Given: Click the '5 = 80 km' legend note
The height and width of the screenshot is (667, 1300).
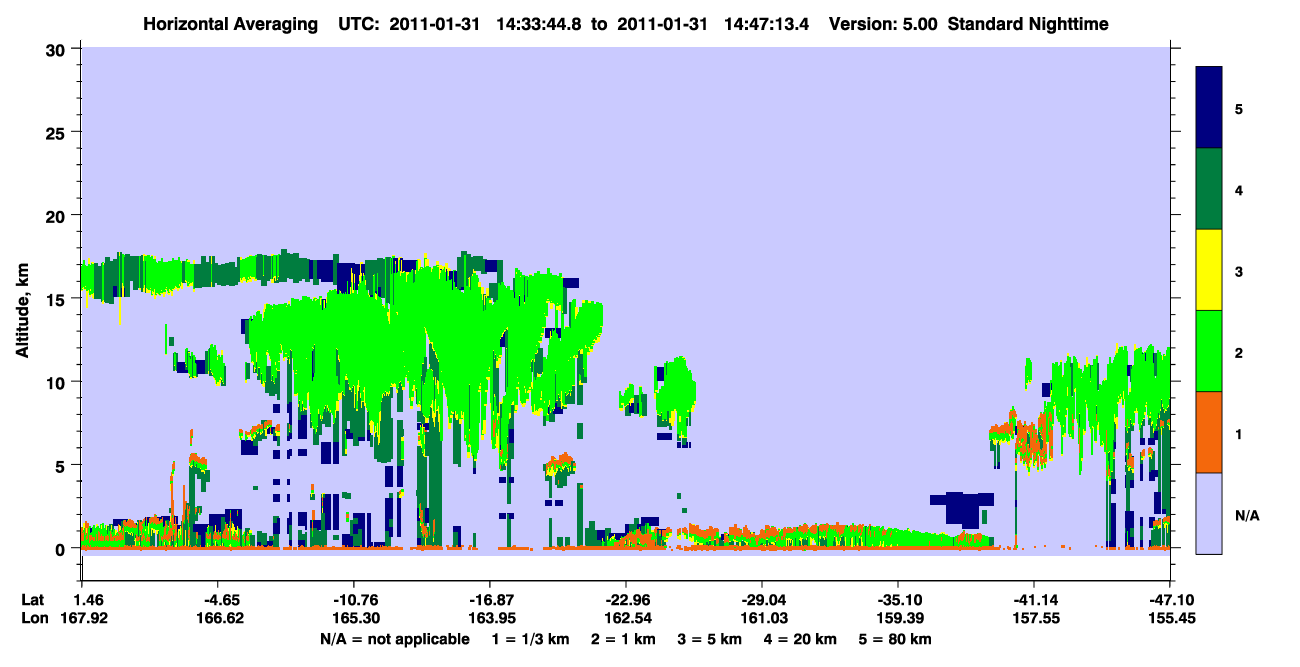Looking at the screenshot, I should (896, 639).
